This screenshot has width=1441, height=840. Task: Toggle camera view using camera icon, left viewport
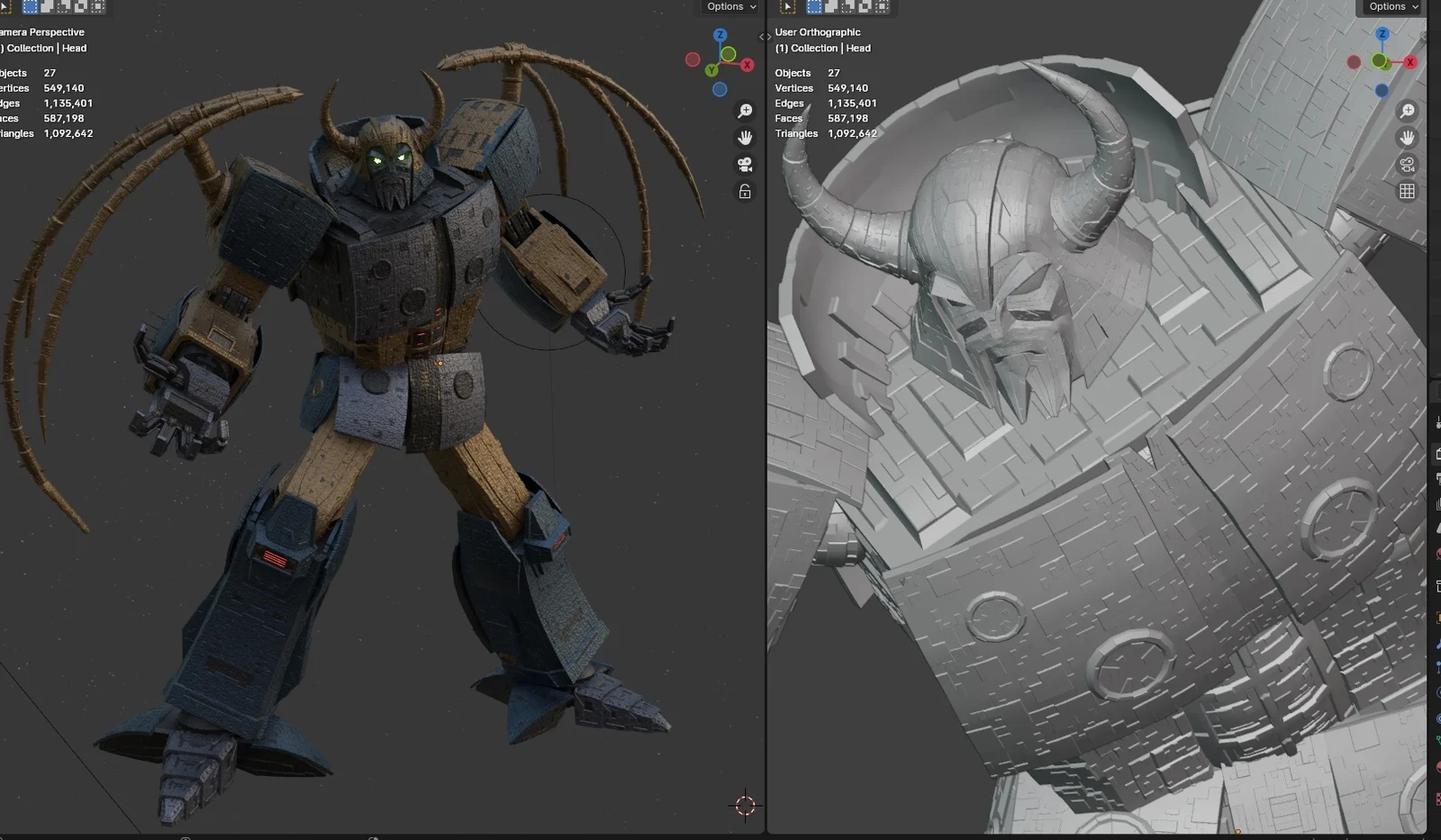tap(744, 164)
